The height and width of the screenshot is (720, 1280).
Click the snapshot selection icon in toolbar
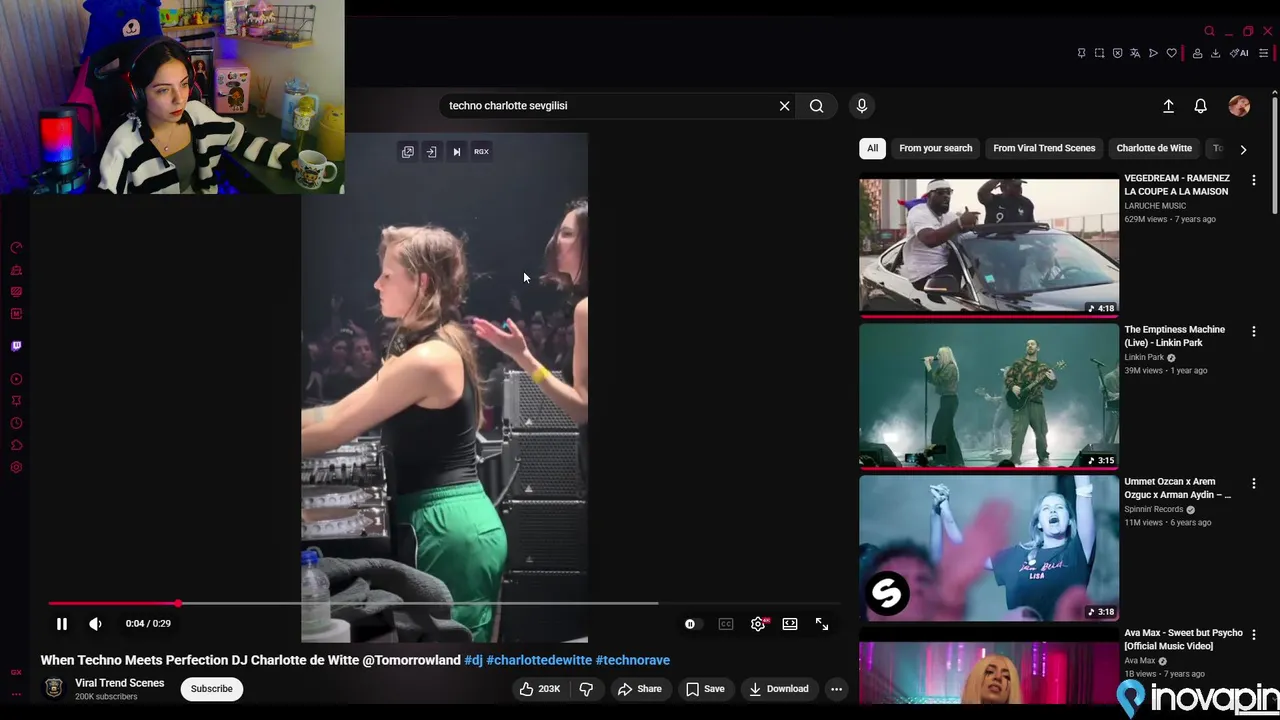pos(1099,53)
